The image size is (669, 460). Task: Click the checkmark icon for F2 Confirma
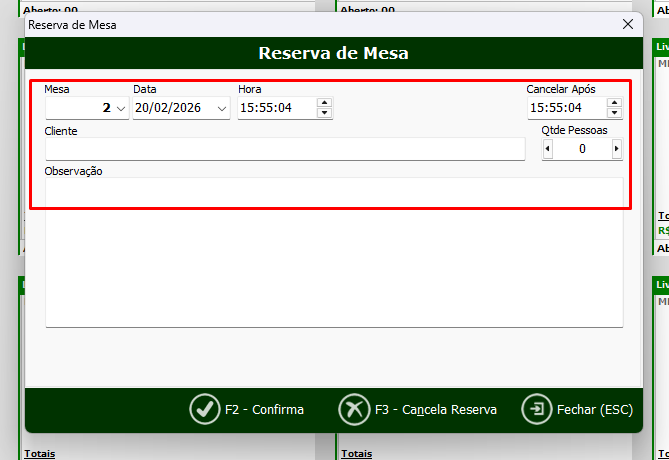pyautogui.click(x=204, y=409)
